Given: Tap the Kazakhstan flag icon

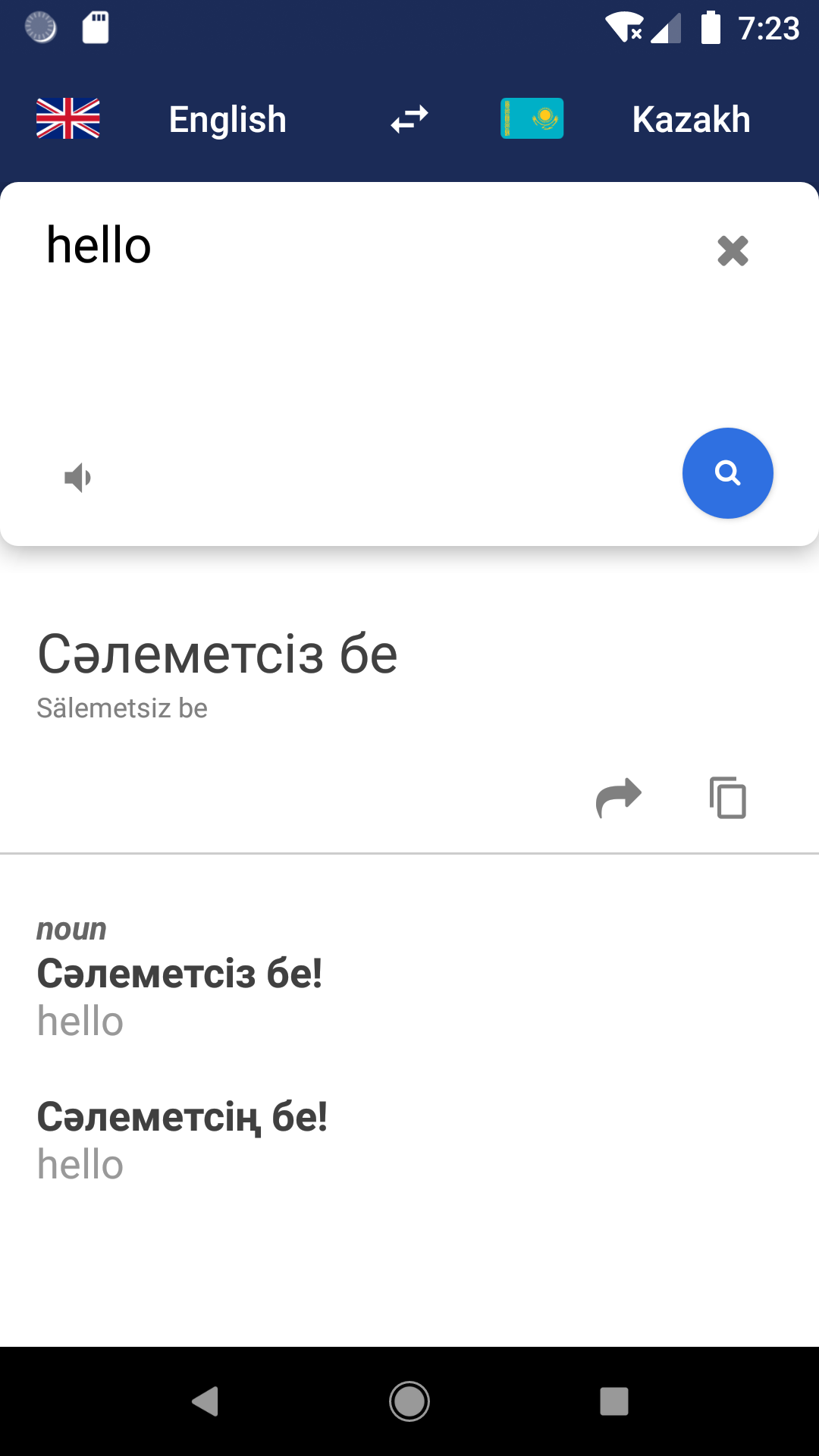Looking at the screenshot, I should point(532,119).
